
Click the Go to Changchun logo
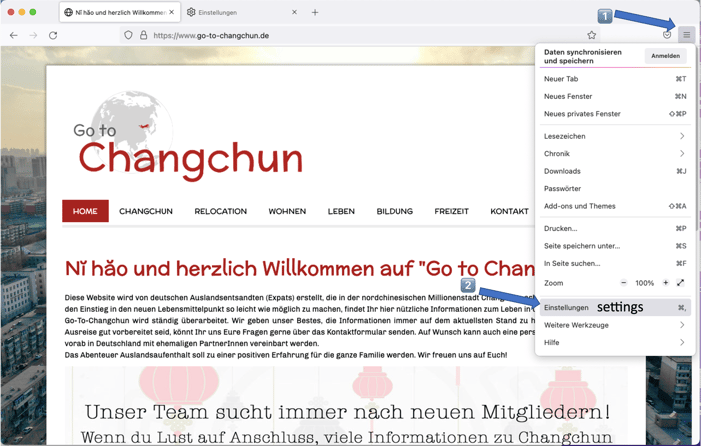tap(189, 136)
